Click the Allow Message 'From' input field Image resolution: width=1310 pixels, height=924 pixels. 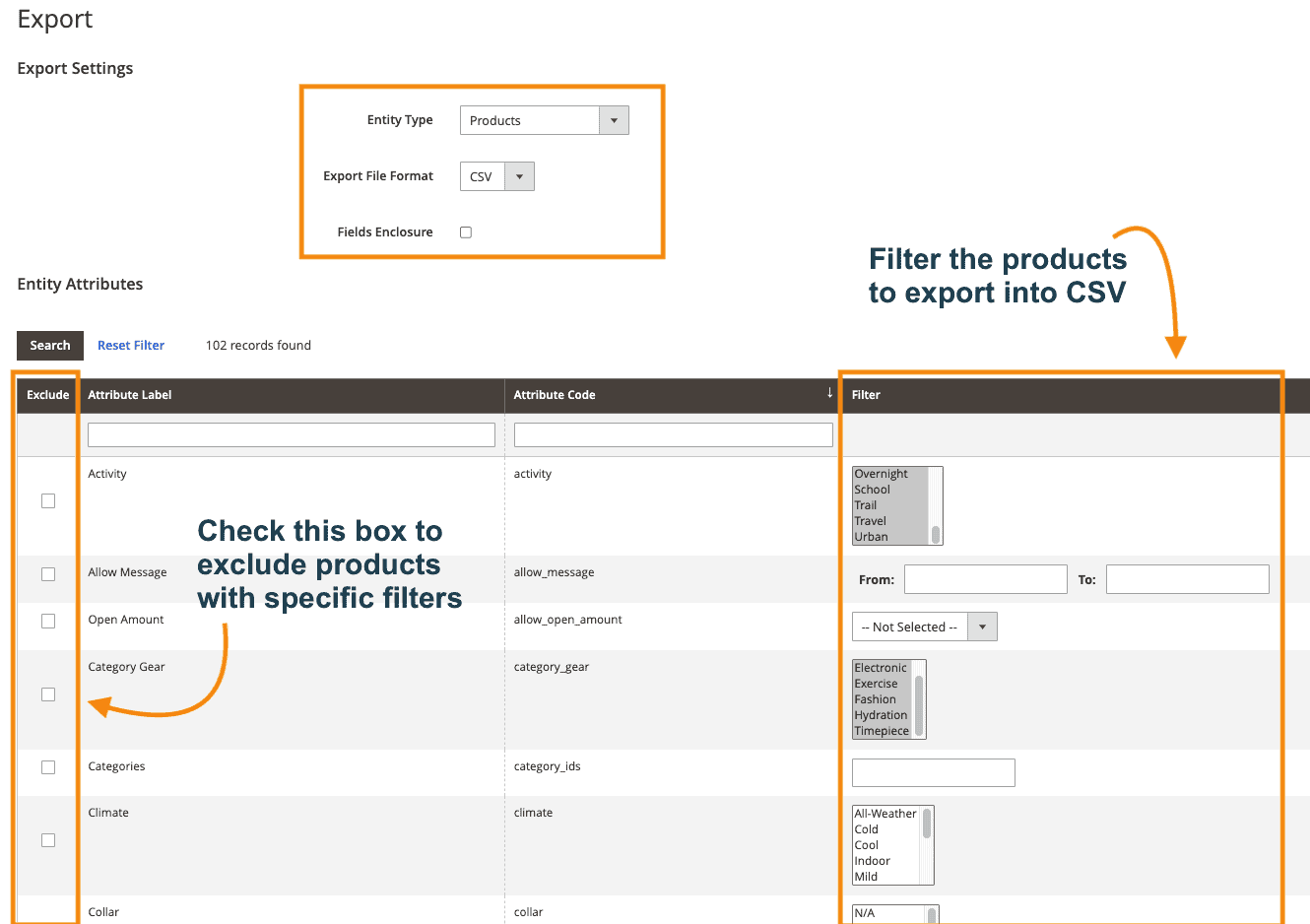pos(985,578)
